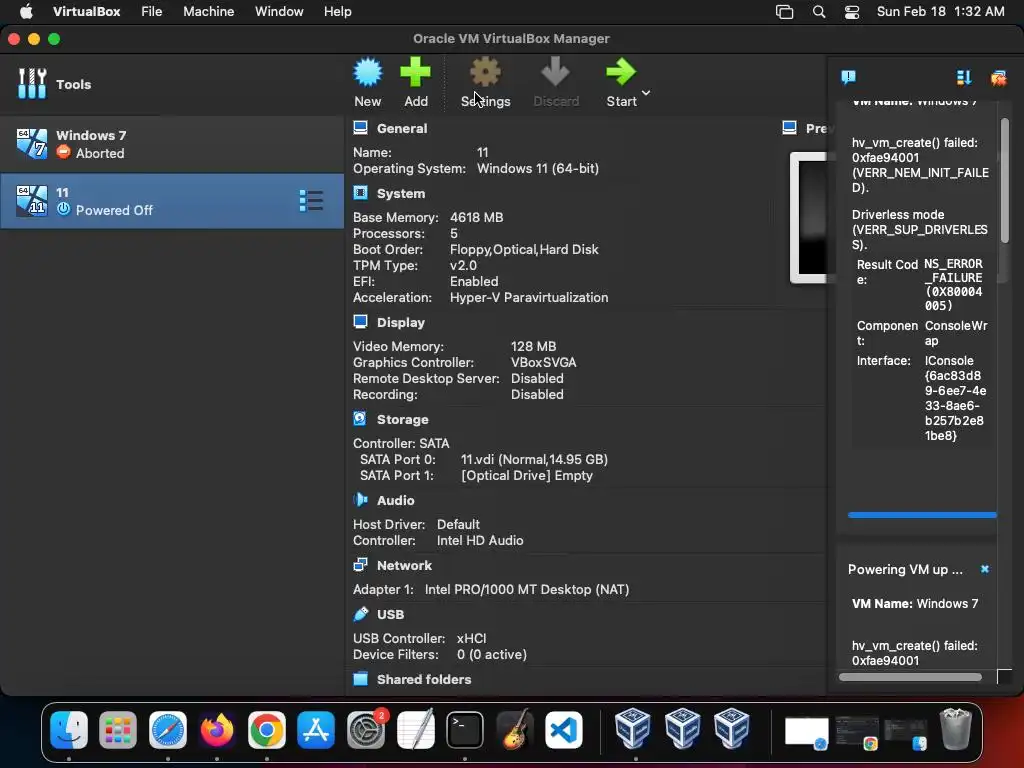Click the notification panel vertical scrollbar
The height and width of the screenshot is (768, 1024).
click(x=1004, y=180)
